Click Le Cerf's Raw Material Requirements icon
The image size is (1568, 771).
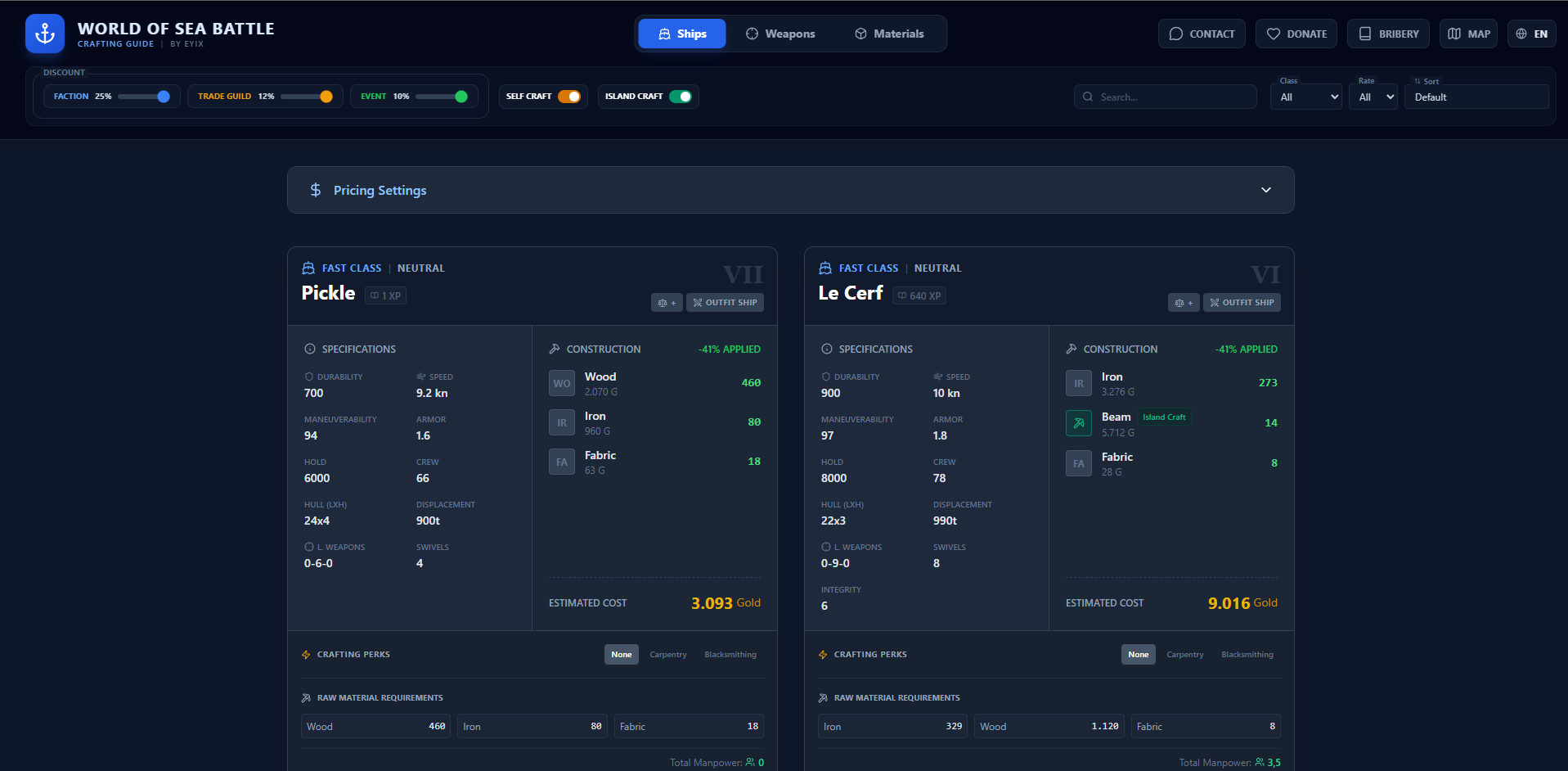tap(823, 698)
